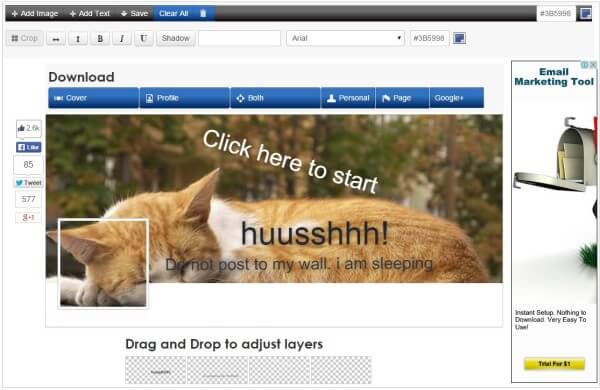
Task: Click Save in the top toolbar
Action: (x=135, y=13)
